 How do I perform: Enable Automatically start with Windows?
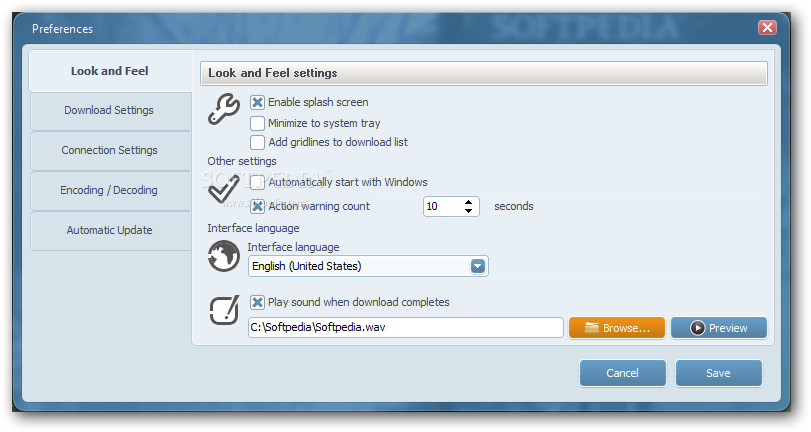coord(257,182)
